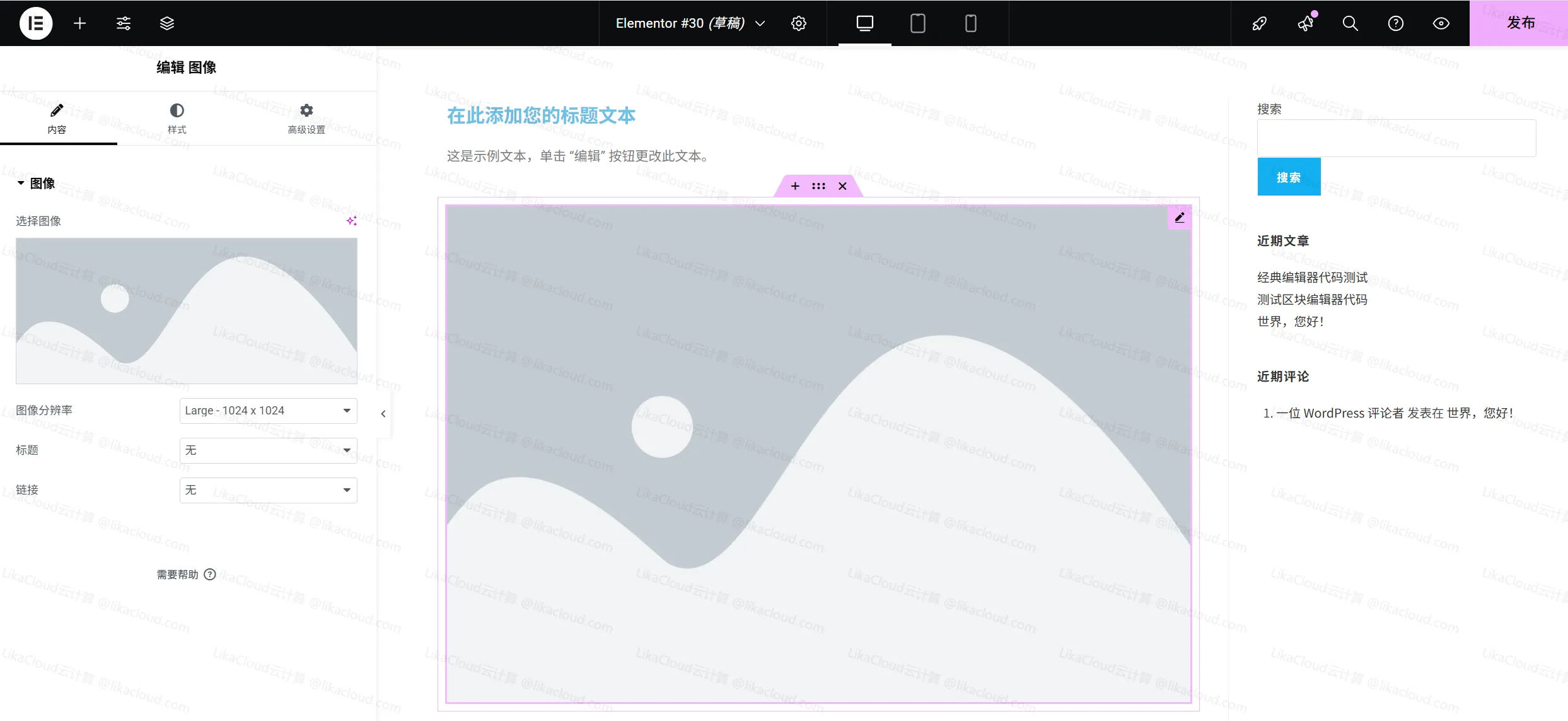
Task: Click the keyboard shortcuts icon in the top bar
Action: [x=1259, y=23]
